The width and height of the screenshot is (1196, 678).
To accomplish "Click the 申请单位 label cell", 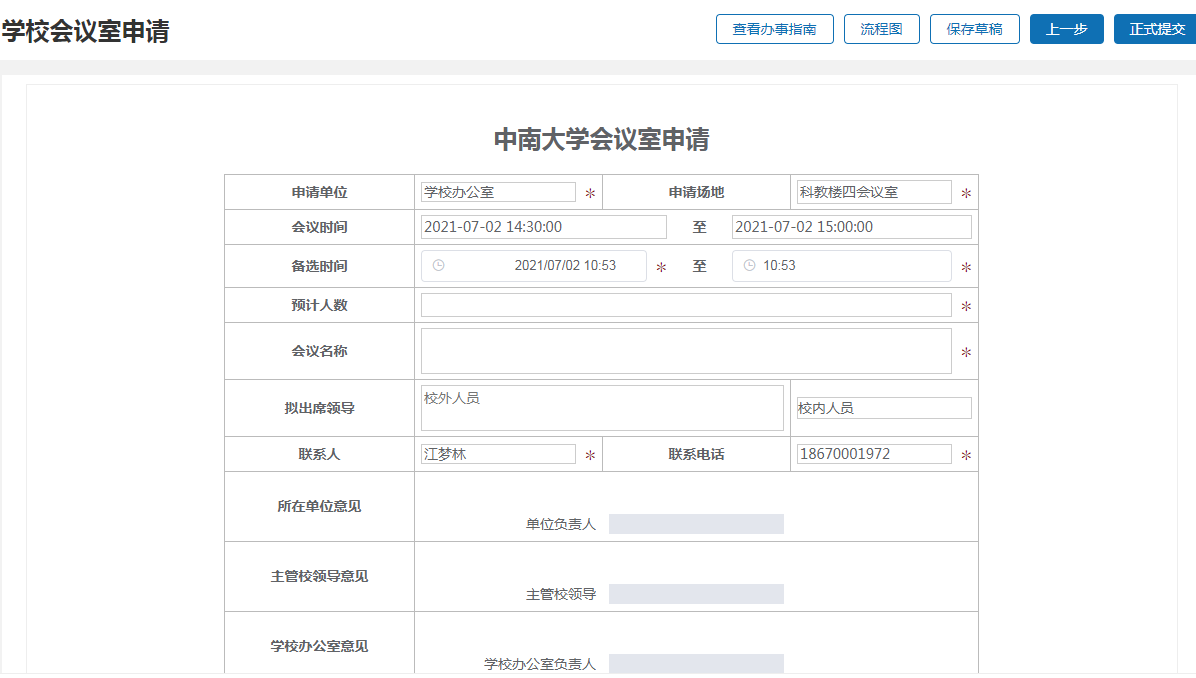I will 320,192.
